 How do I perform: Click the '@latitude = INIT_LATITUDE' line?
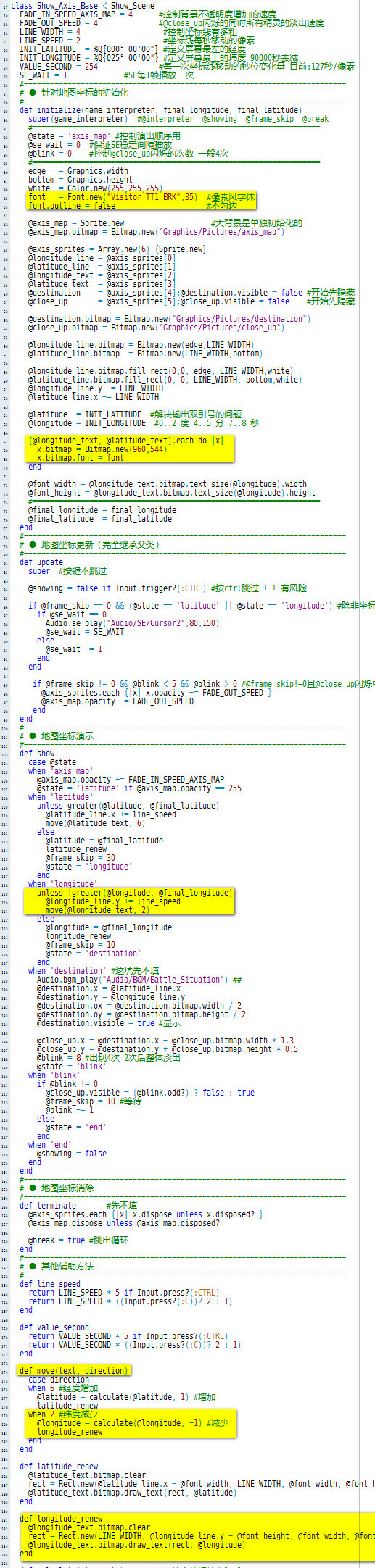(x=85, y=414)
